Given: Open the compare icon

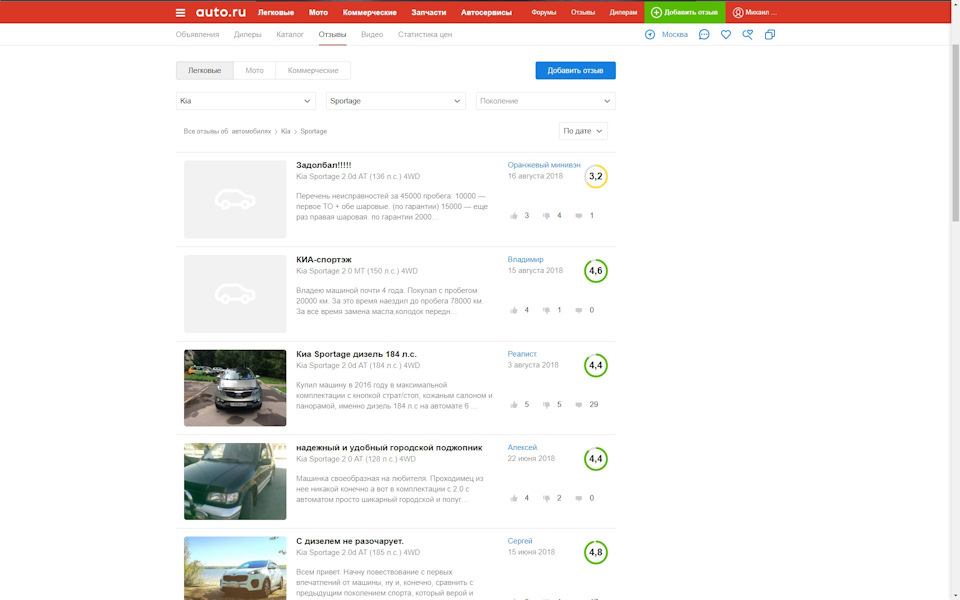Looking at the screenshot, I should tap(770, 34).
